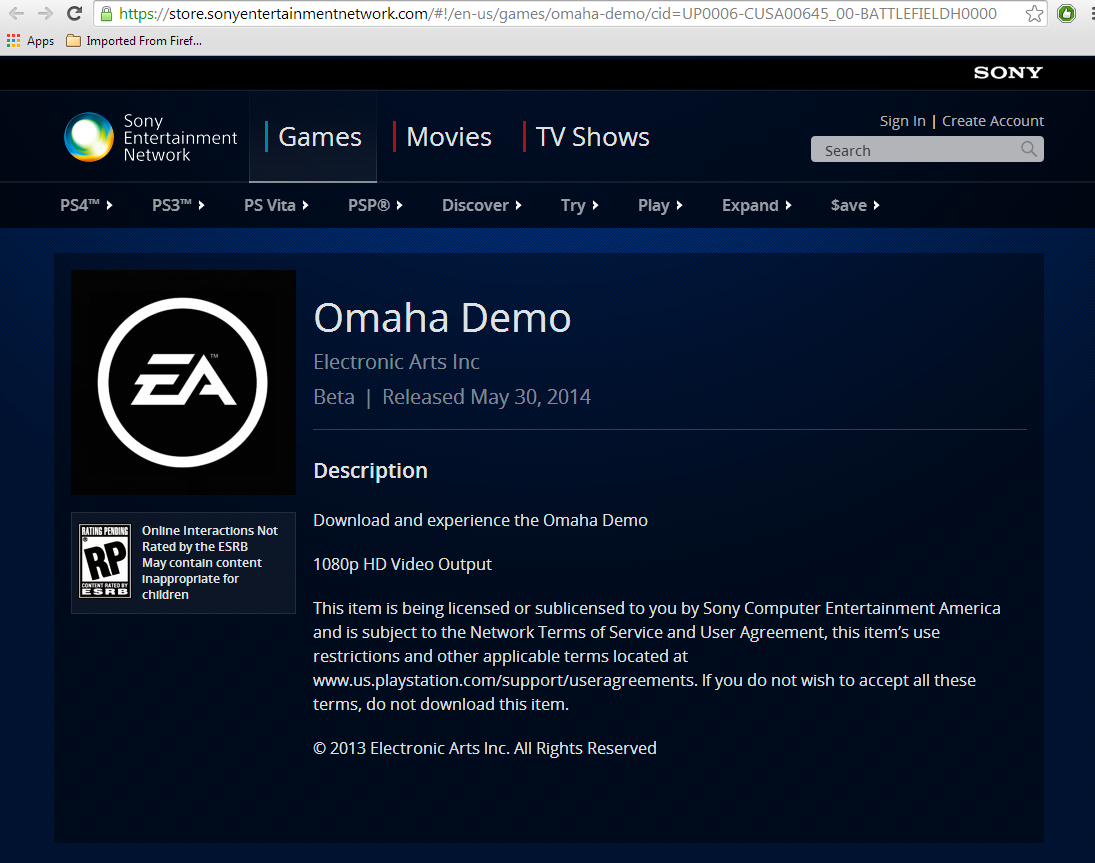Image resolution: width=1095 pixels, height=863 pixels.
Task: Click the Create Account link
Action: (x=992, y=121)
